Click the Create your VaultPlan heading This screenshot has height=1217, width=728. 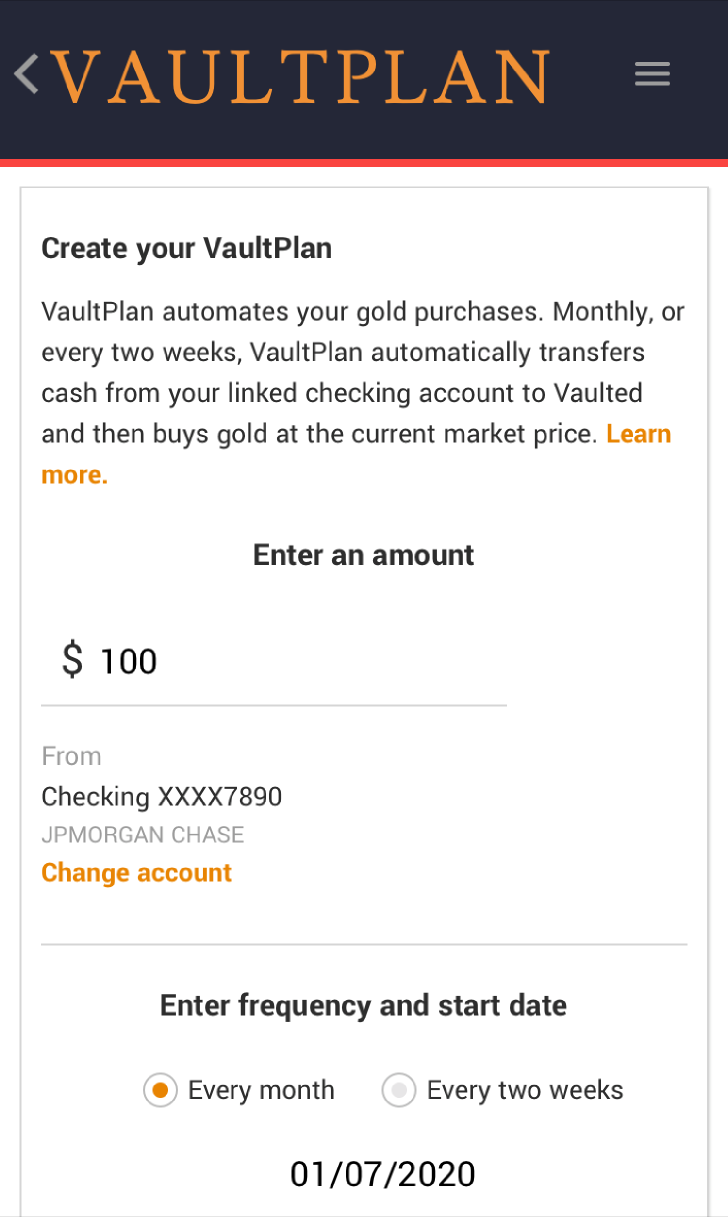click(x=186, y=248)
